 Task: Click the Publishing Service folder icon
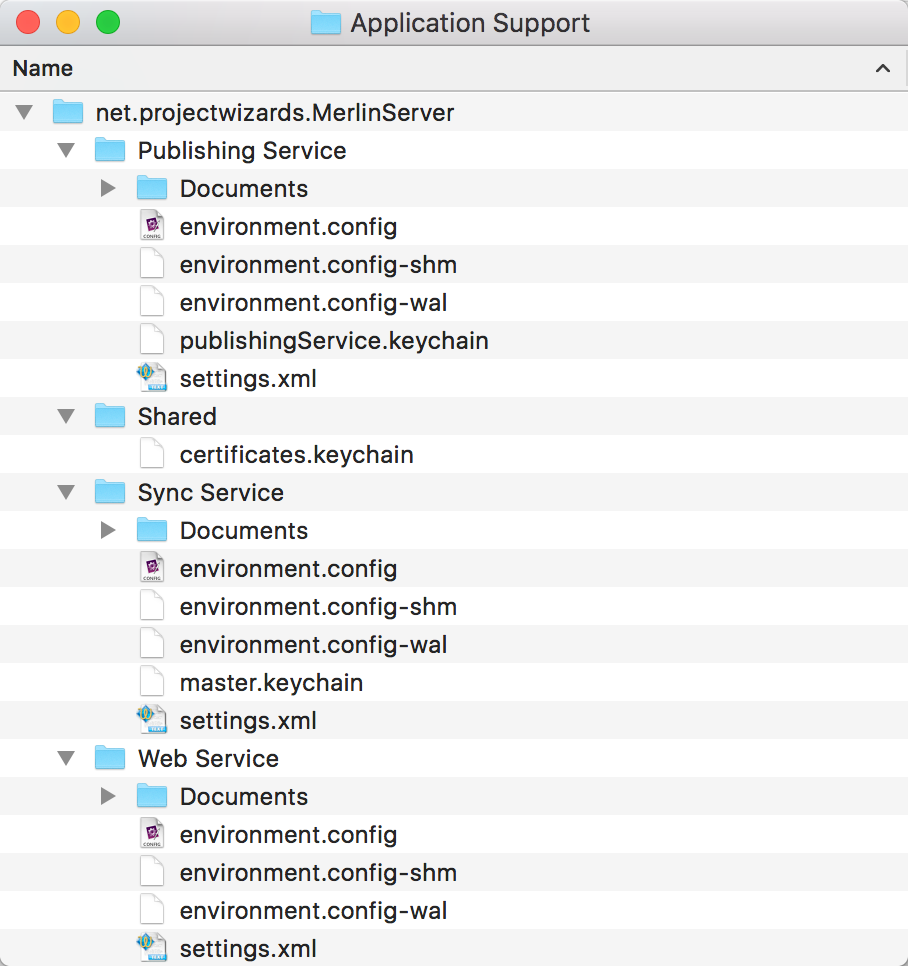coord(110,150)
